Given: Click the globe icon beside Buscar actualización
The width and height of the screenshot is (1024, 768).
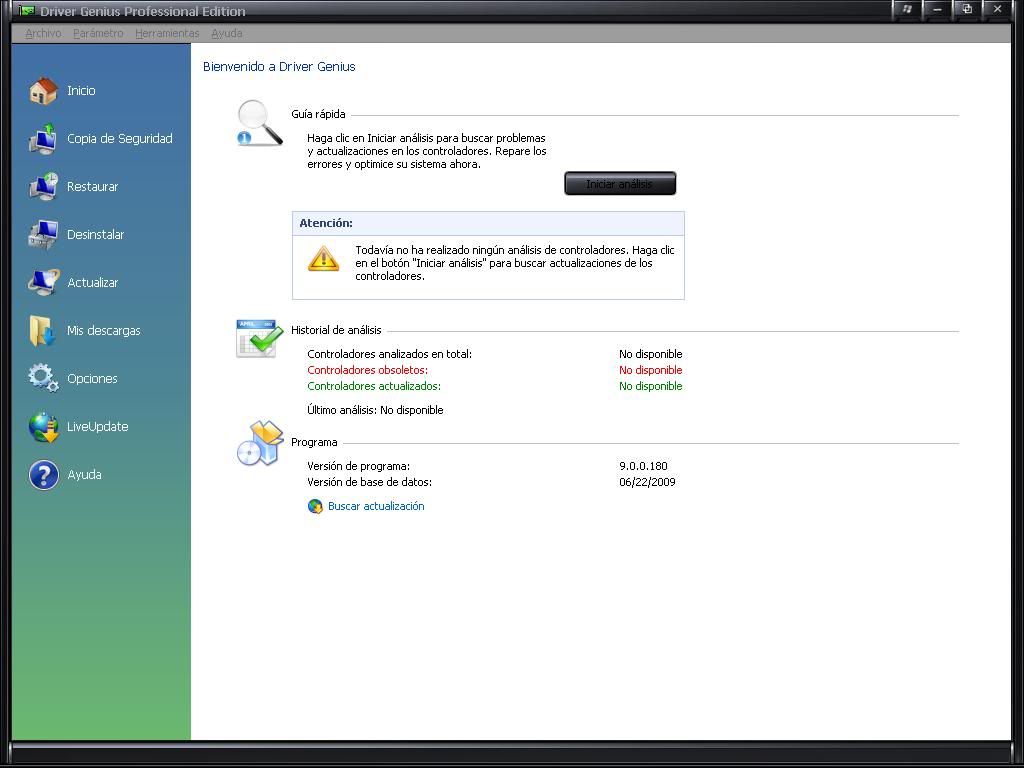Looking at the screenshot, I should 315,507.
